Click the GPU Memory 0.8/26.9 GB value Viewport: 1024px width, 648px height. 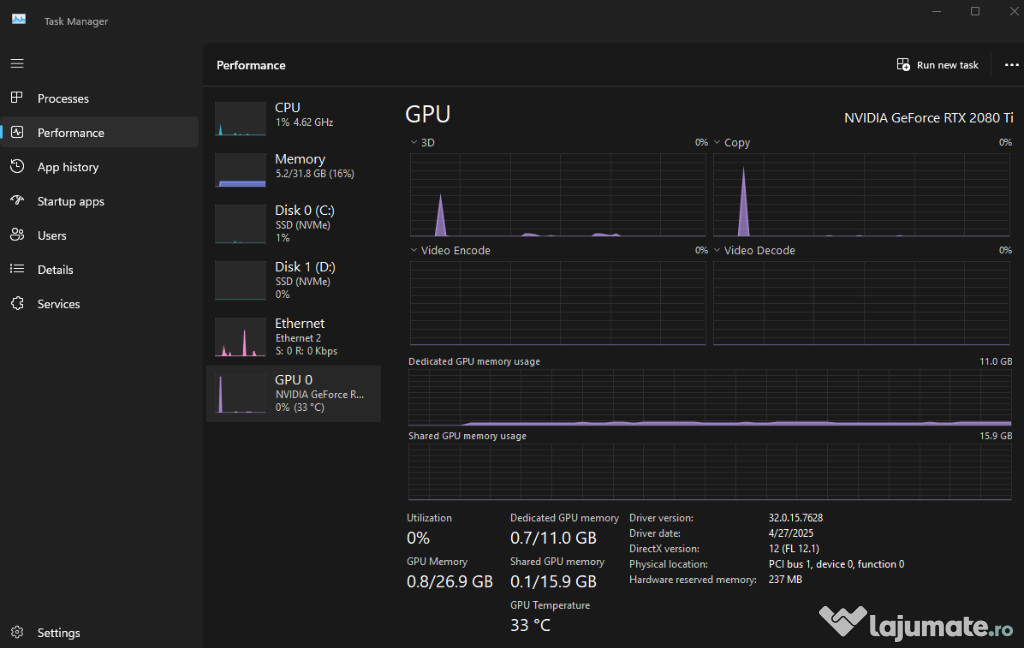click(449, 581)
